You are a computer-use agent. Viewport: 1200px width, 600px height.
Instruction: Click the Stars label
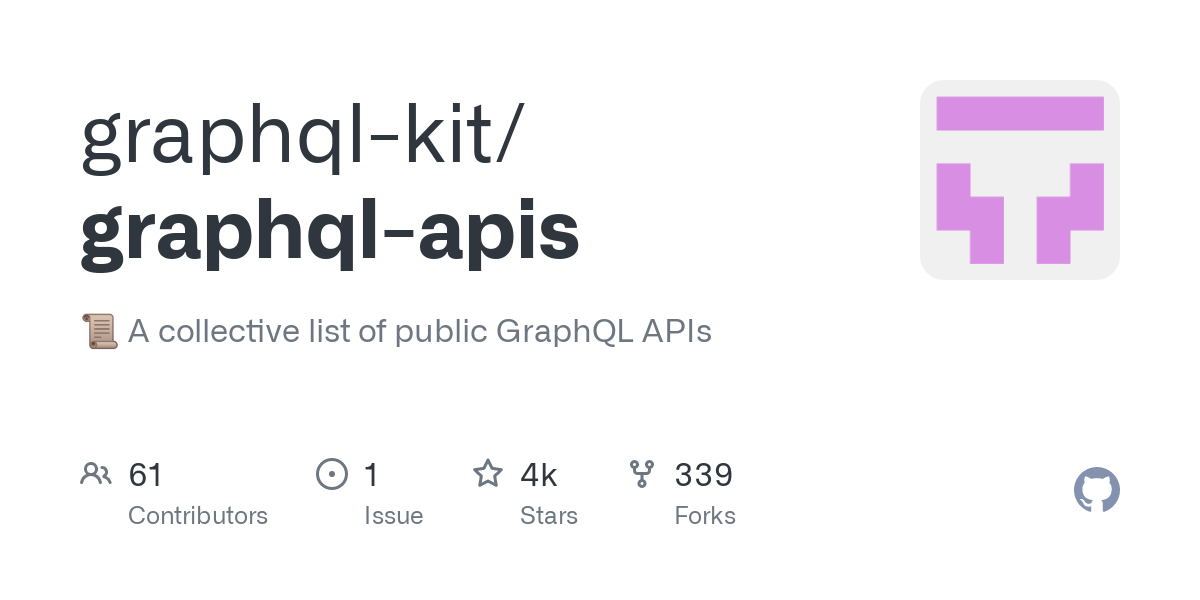pos(549,516)
